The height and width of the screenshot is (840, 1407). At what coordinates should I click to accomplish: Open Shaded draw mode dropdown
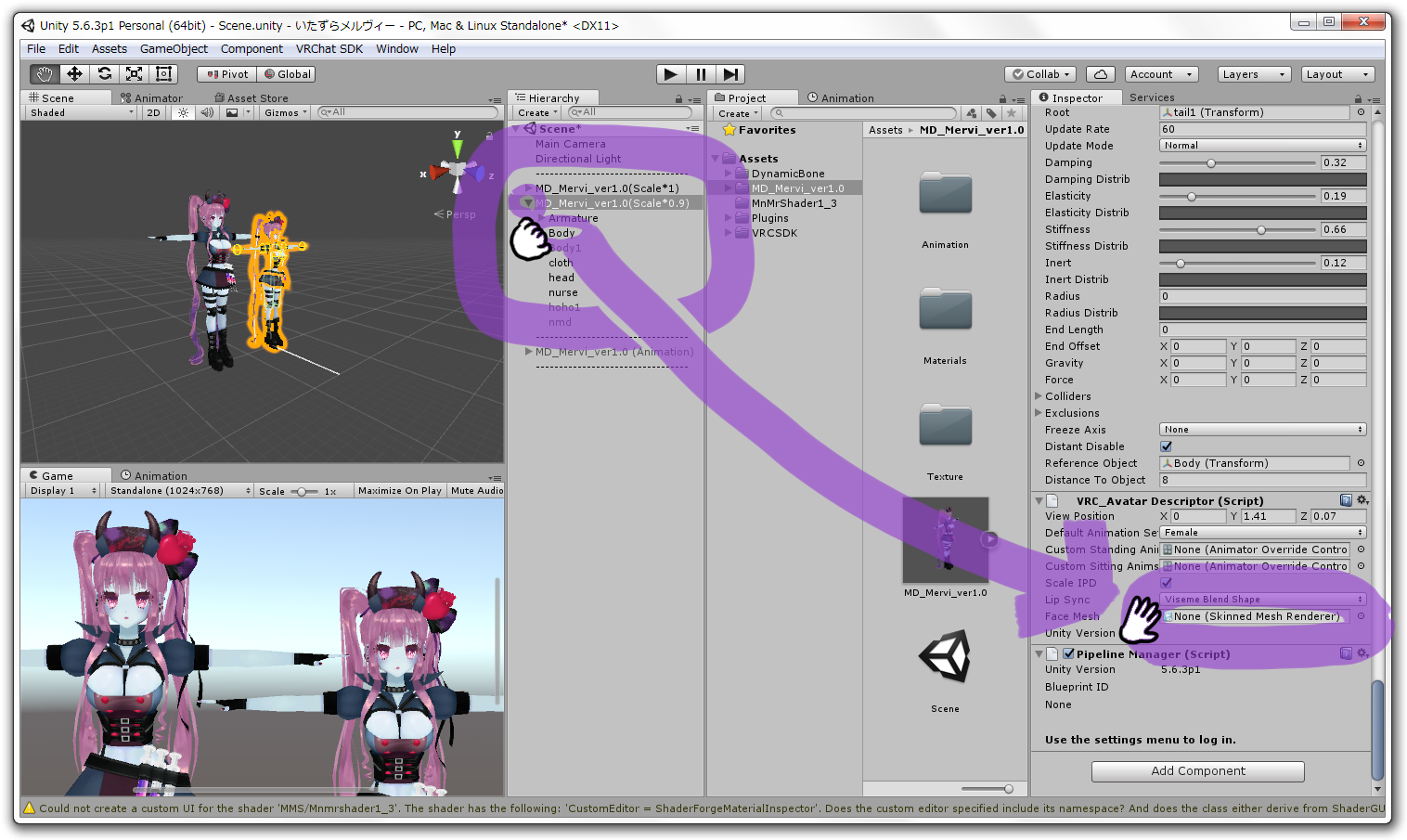[81, 112]
